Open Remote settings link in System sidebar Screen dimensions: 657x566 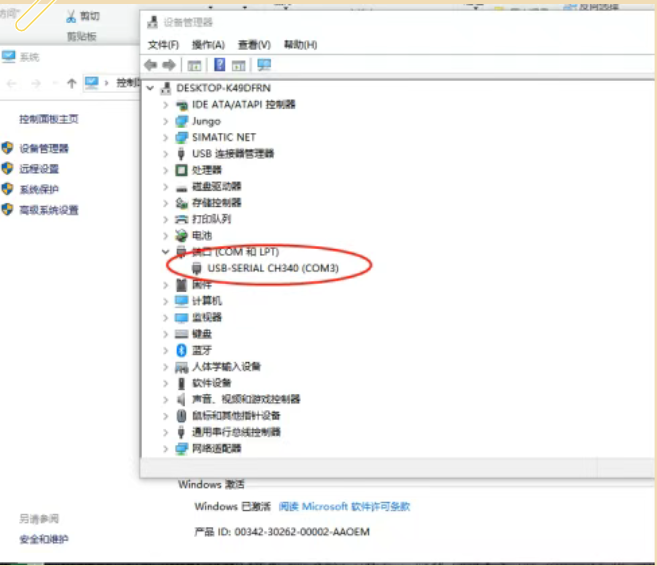[x=39, y=169]
